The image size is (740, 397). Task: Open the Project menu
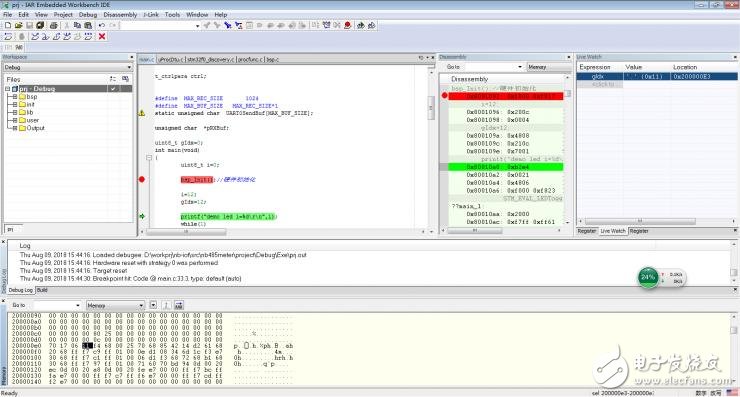pyautogui.click(x=63, y=15)
